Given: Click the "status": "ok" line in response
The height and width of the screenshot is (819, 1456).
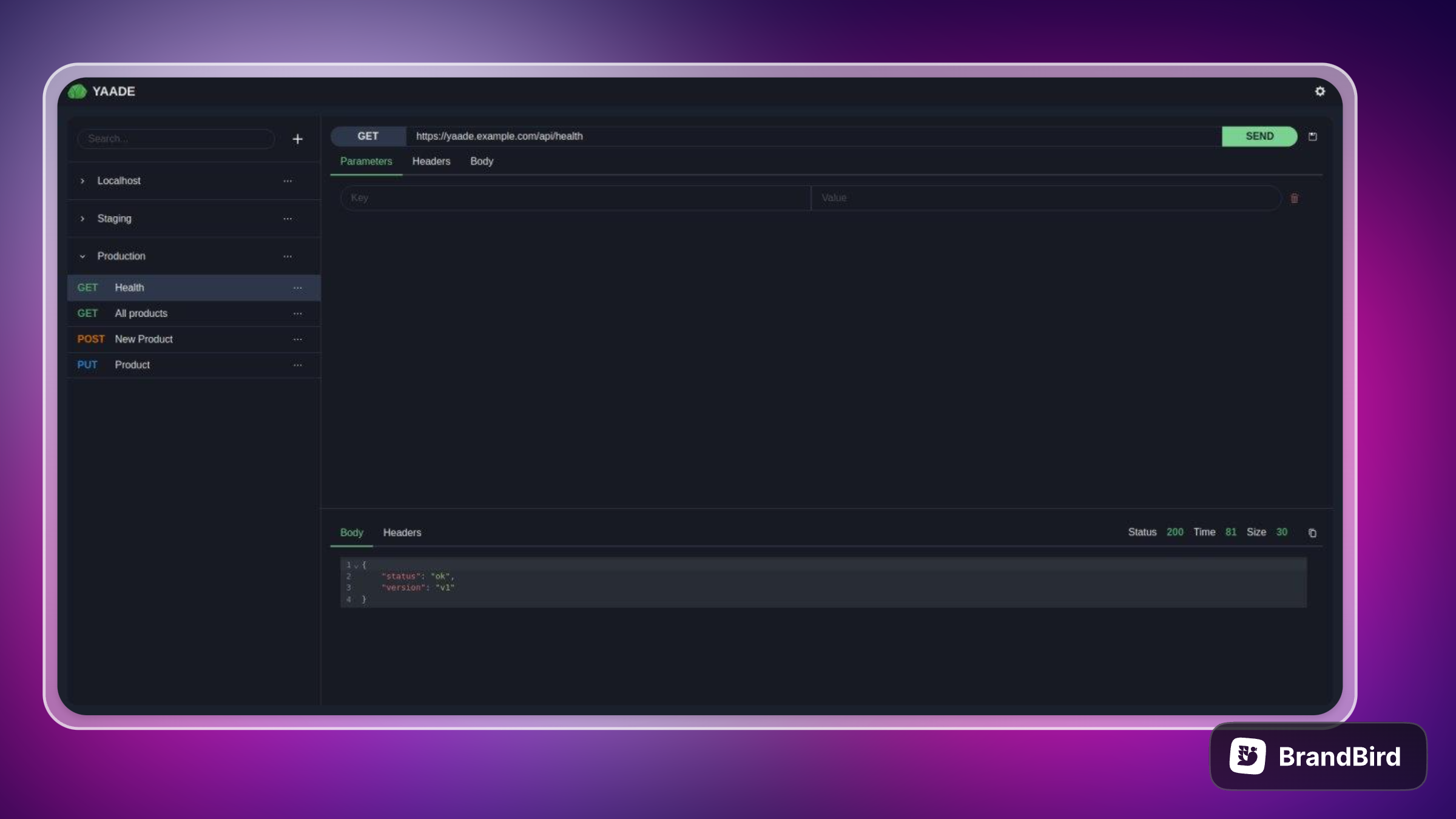Looking at the screenshot, I should tap(418, 576).
